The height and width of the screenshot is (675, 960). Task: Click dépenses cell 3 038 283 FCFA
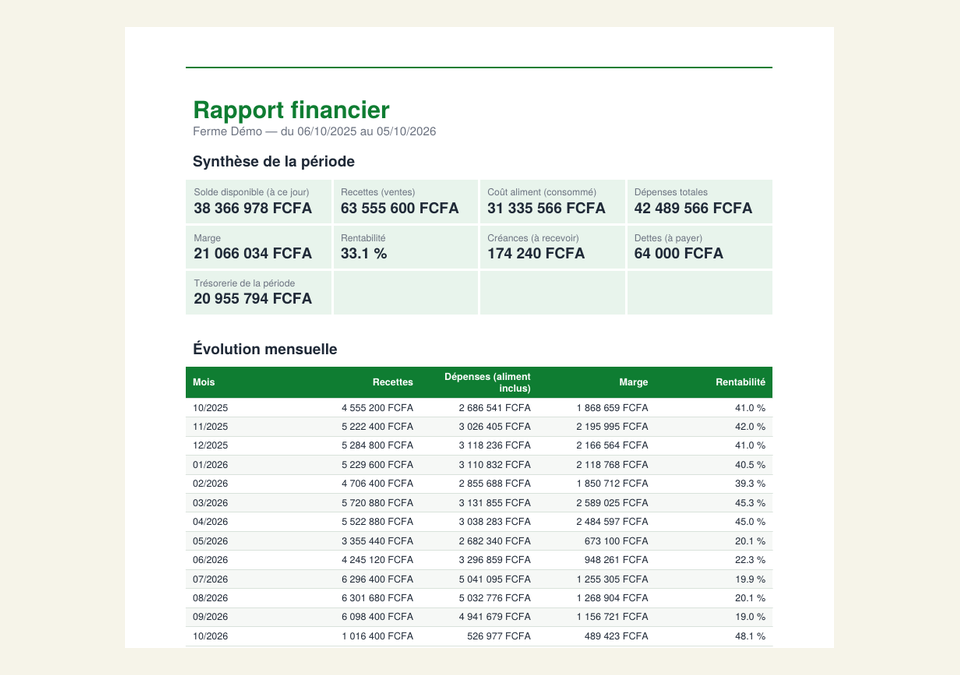coord(495,522)
